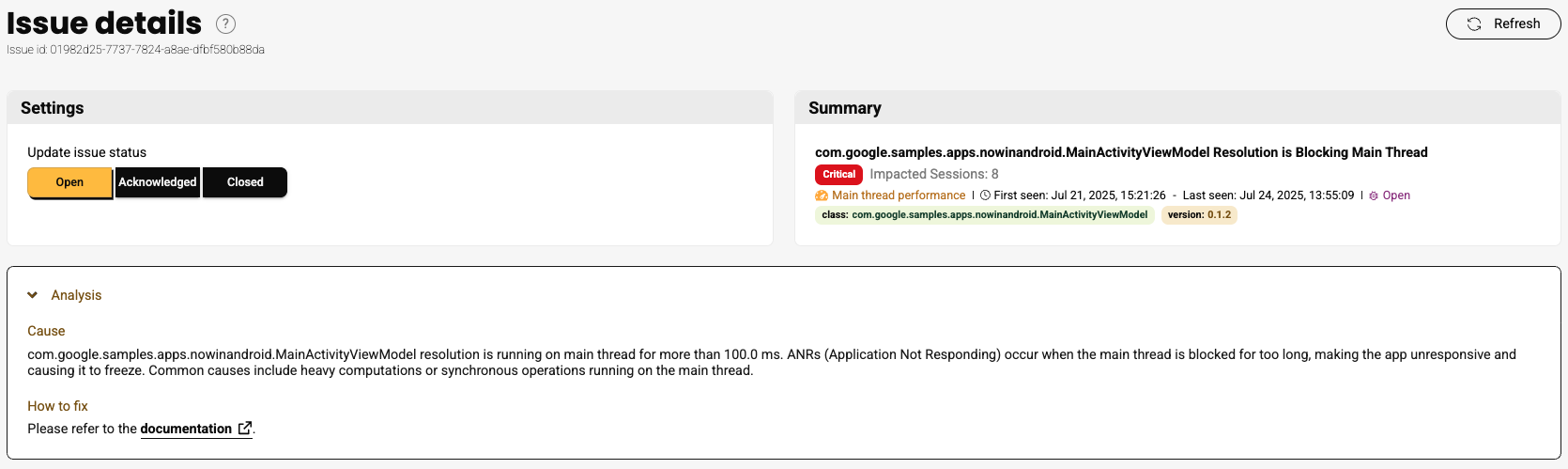The image size is (1568, 469).
Task: Click the Blocking Main Thread issue title
Action: click(x=1121, y=152)
